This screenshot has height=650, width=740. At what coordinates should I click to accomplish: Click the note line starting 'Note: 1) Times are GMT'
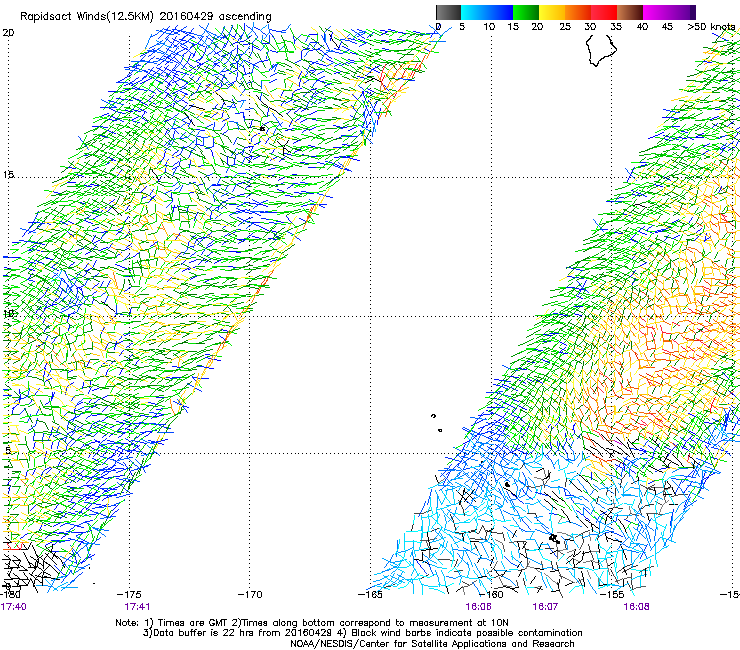coord(311,623)
